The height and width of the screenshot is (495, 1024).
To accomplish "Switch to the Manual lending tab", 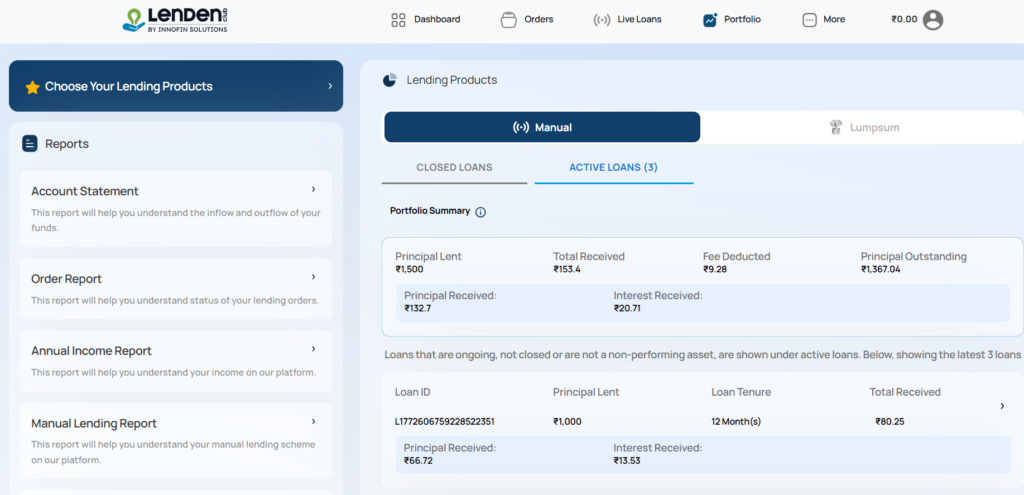I will [542, 127].
